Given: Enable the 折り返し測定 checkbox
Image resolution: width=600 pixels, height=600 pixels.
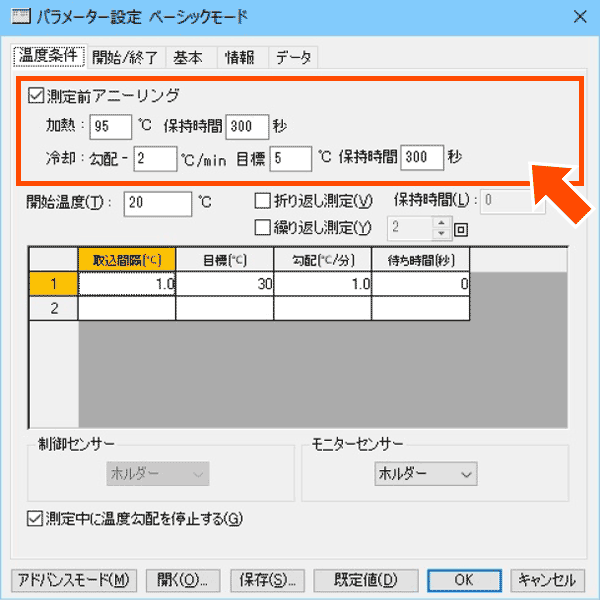Looking at the screenshot, I should tap(264, 201).
